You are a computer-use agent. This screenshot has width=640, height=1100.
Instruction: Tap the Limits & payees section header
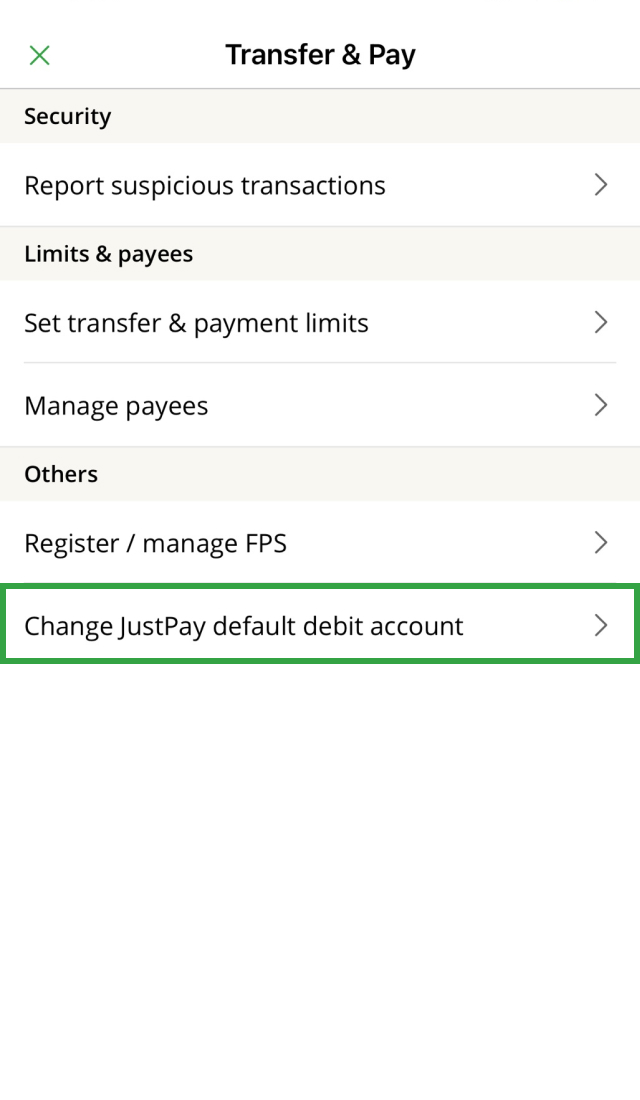click(x=108, y=254)
